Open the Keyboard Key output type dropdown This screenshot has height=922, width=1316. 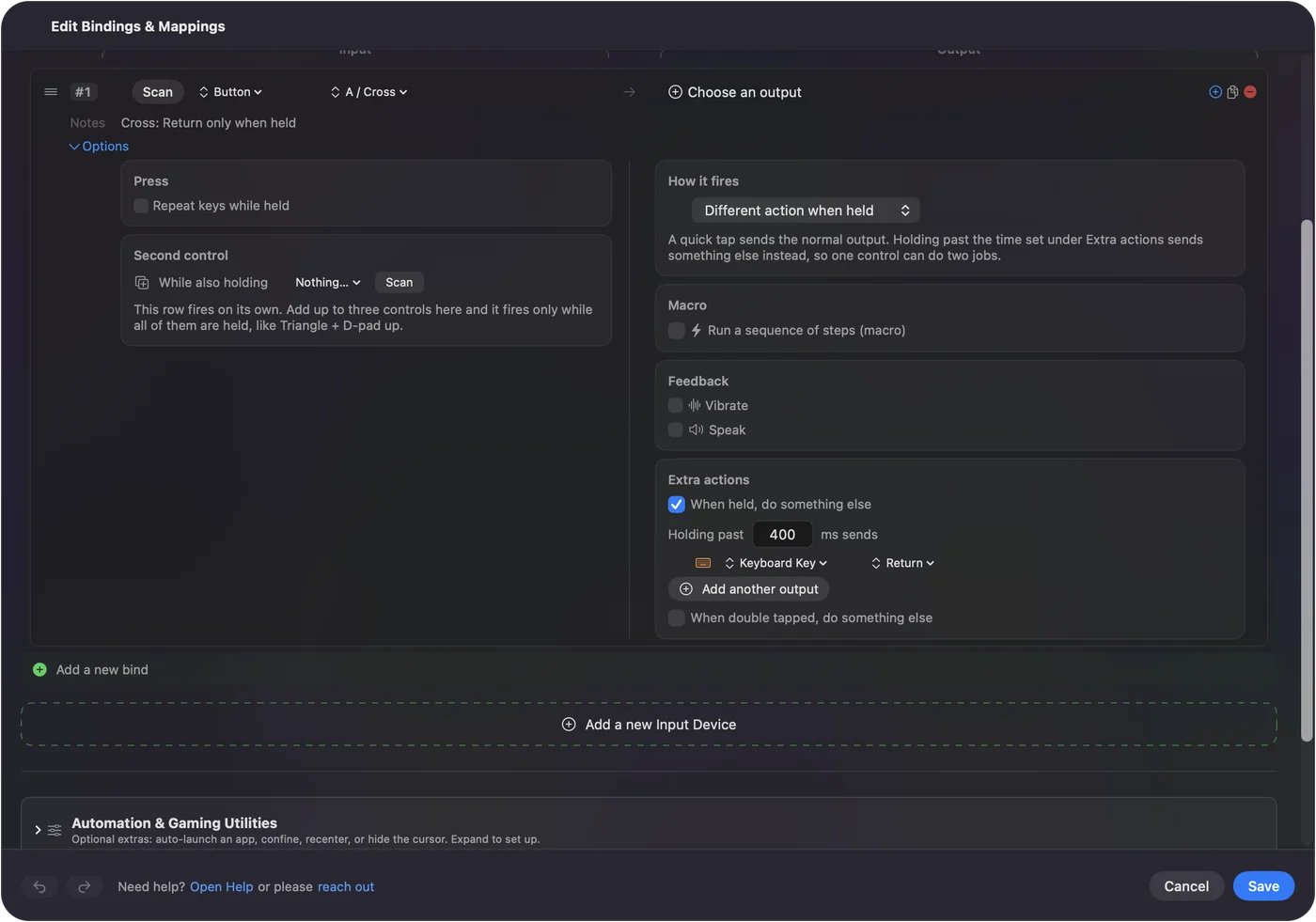[775, 563]
